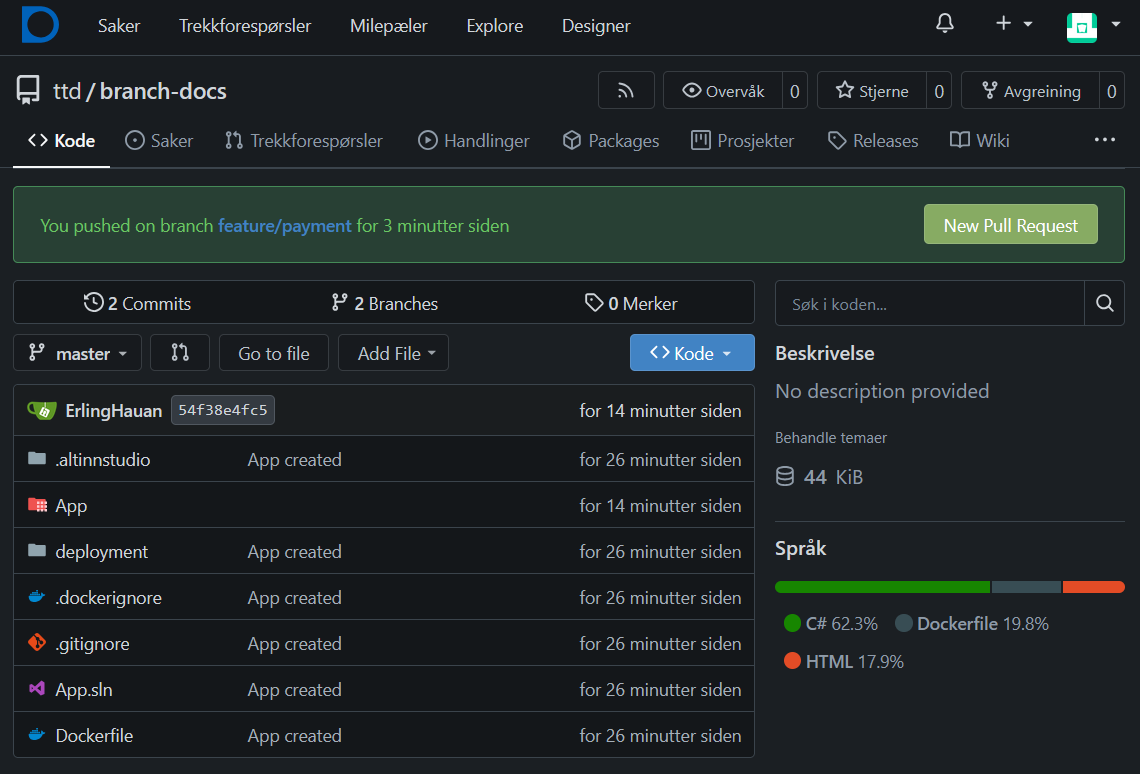Click the Søk i koden search field
1140x774 pixels.
tap(929, 304)
